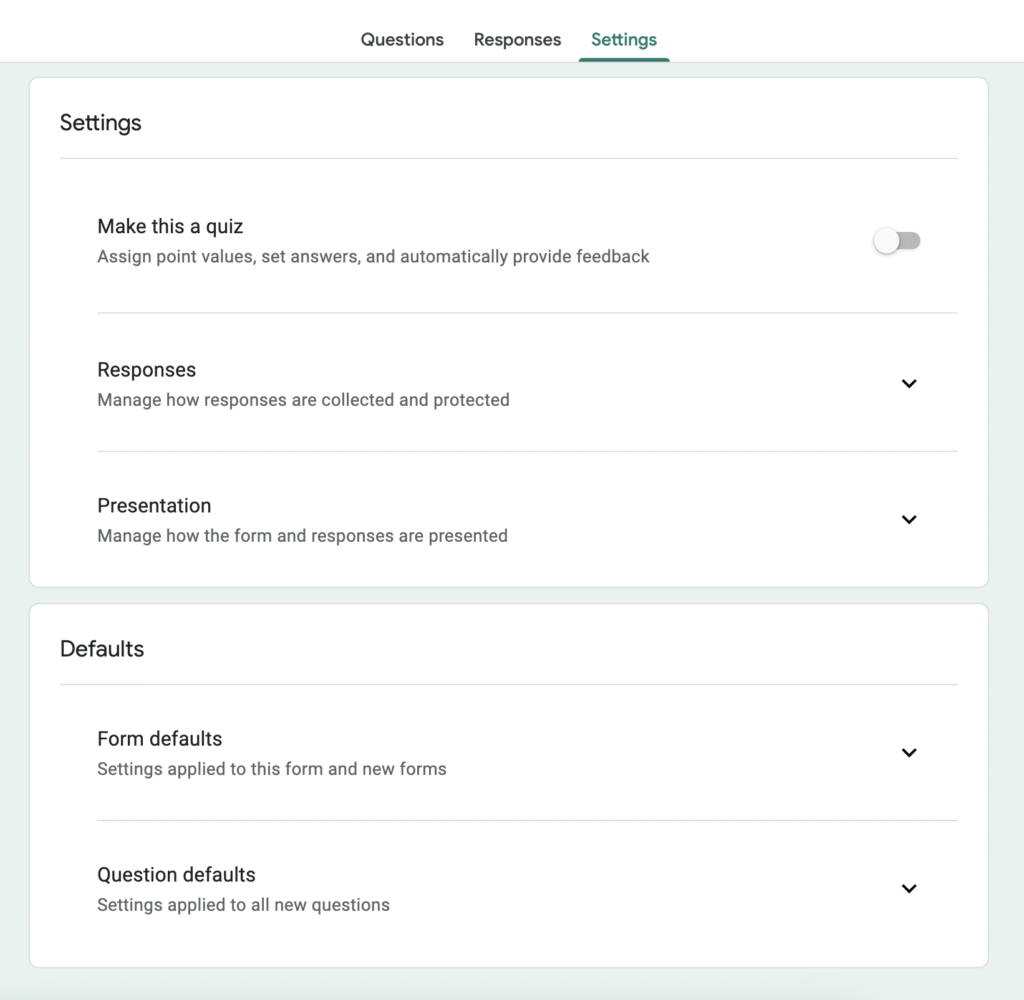Image resolution: width=1024 pixels, height=1000 pixels.
Task: Click the 'Make this a quiz' heading
Action: click(169, 226)
